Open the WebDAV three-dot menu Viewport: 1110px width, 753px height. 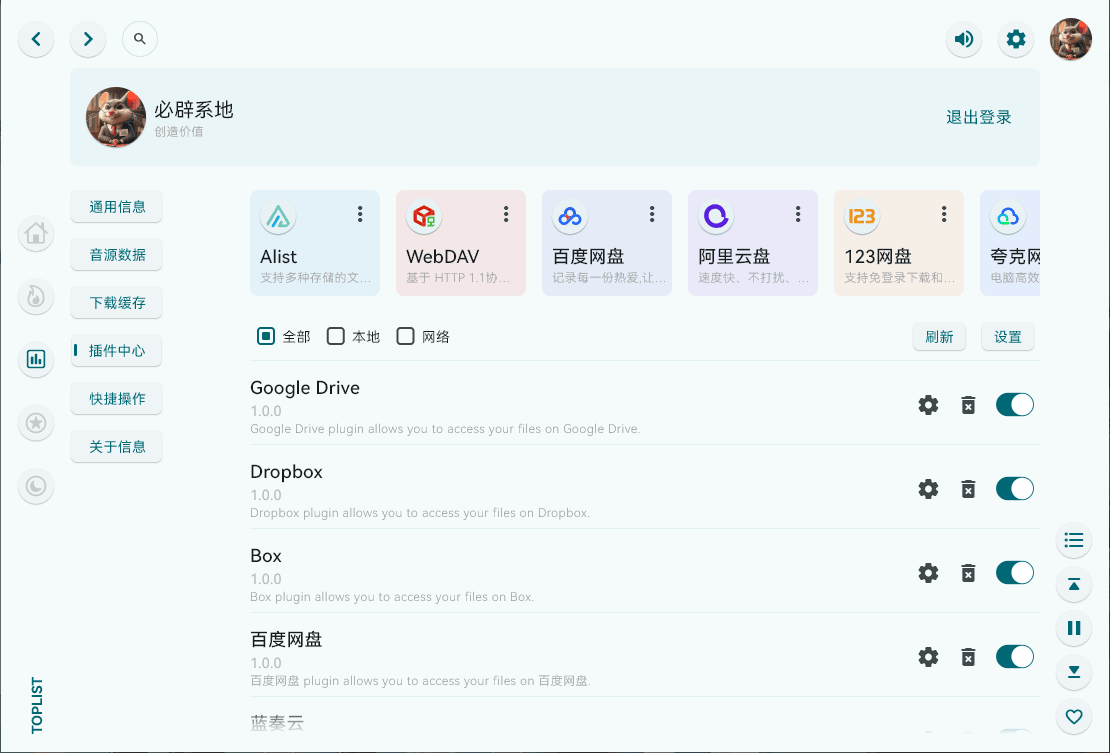tap(506, 213)
